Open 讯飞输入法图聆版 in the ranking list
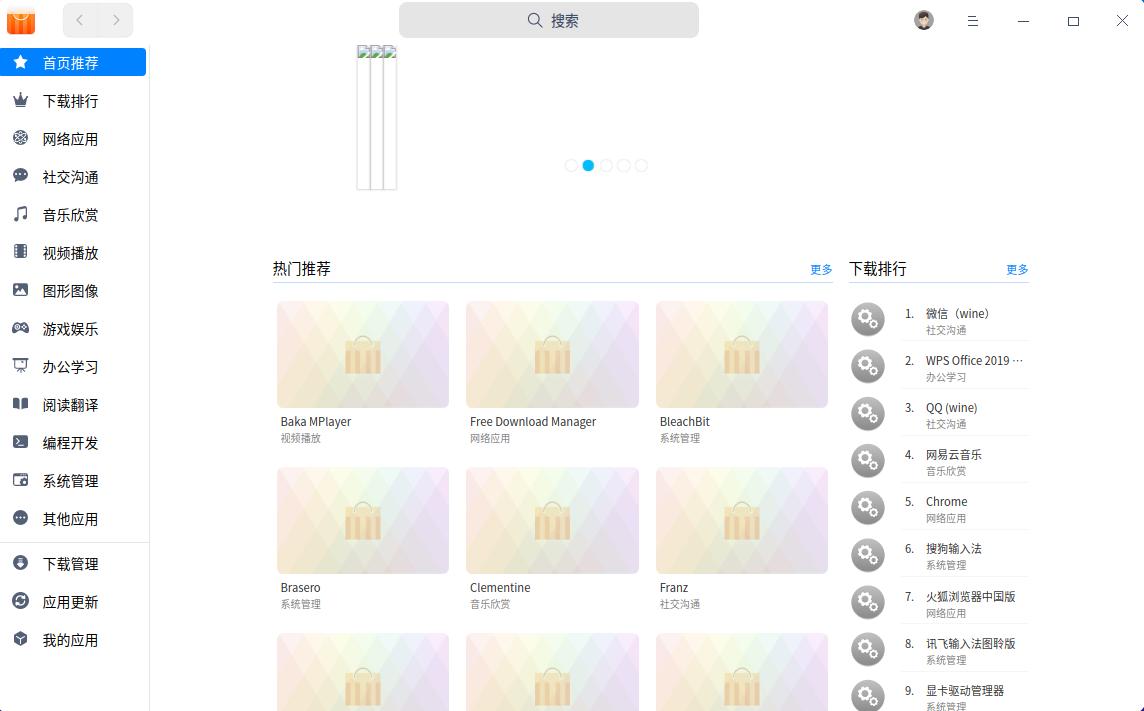The image size is (1144, 711). pos(970,643)
